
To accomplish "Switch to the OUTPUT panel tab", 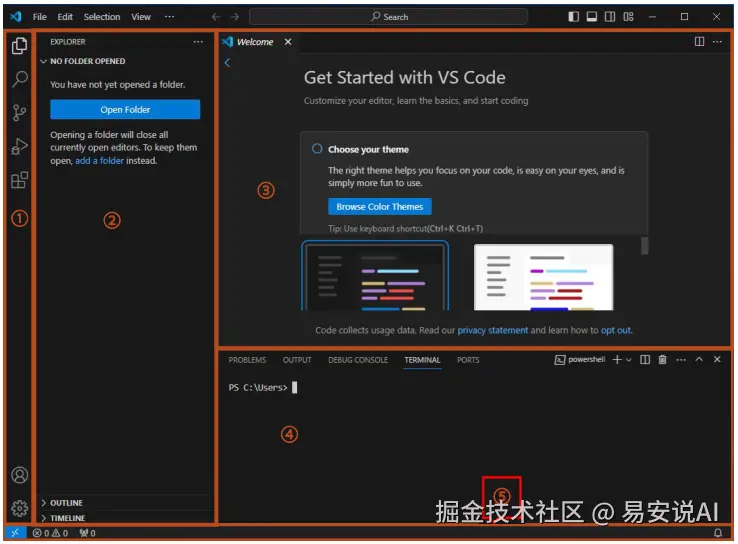I will coord(297,360).
